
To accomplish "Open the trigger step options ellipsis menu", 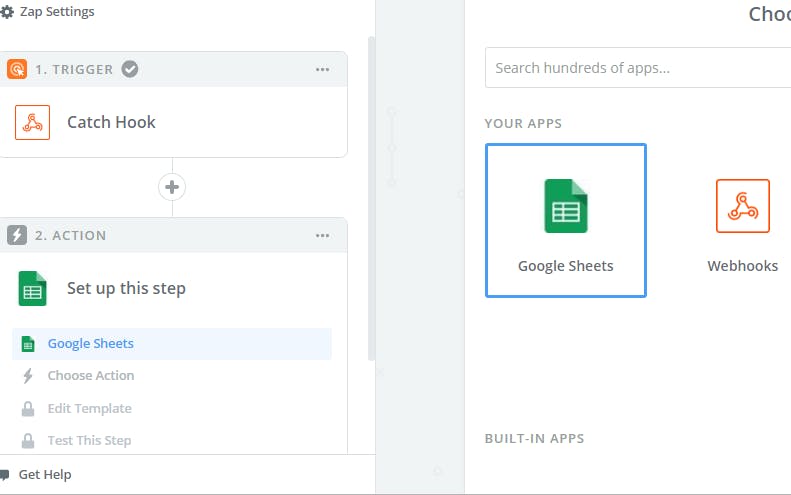I will [322, 70].
